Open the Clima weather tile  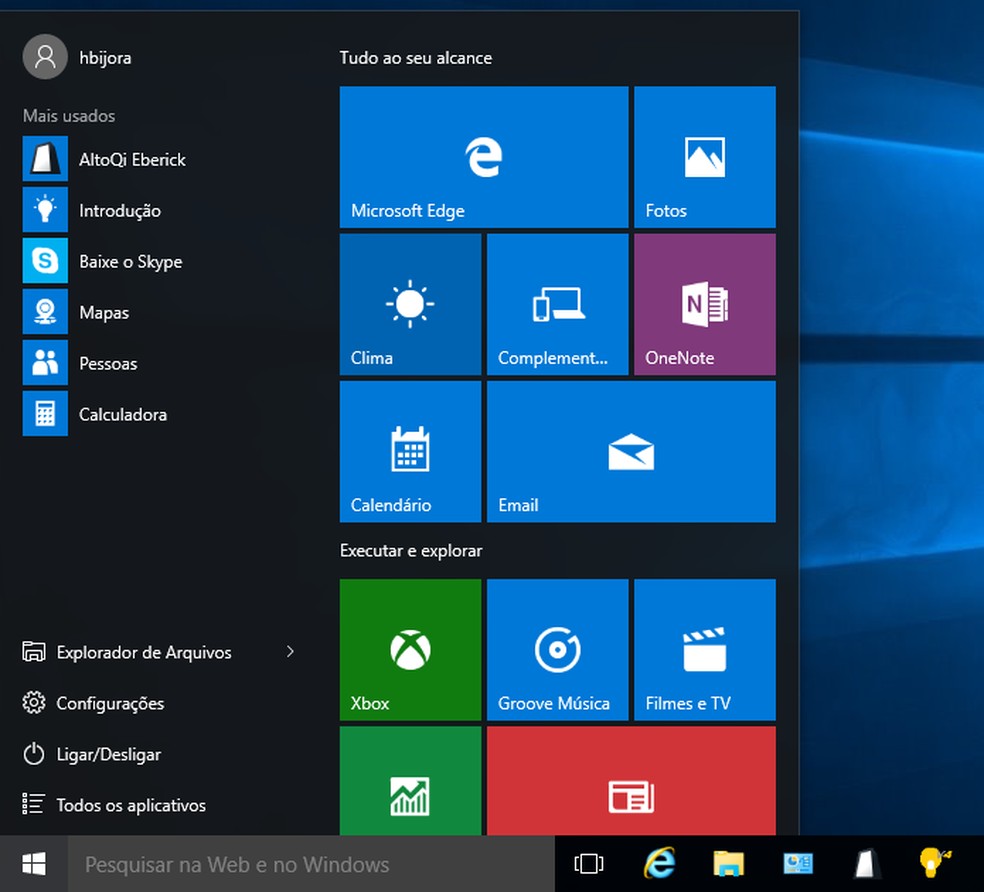coord(410,304)
